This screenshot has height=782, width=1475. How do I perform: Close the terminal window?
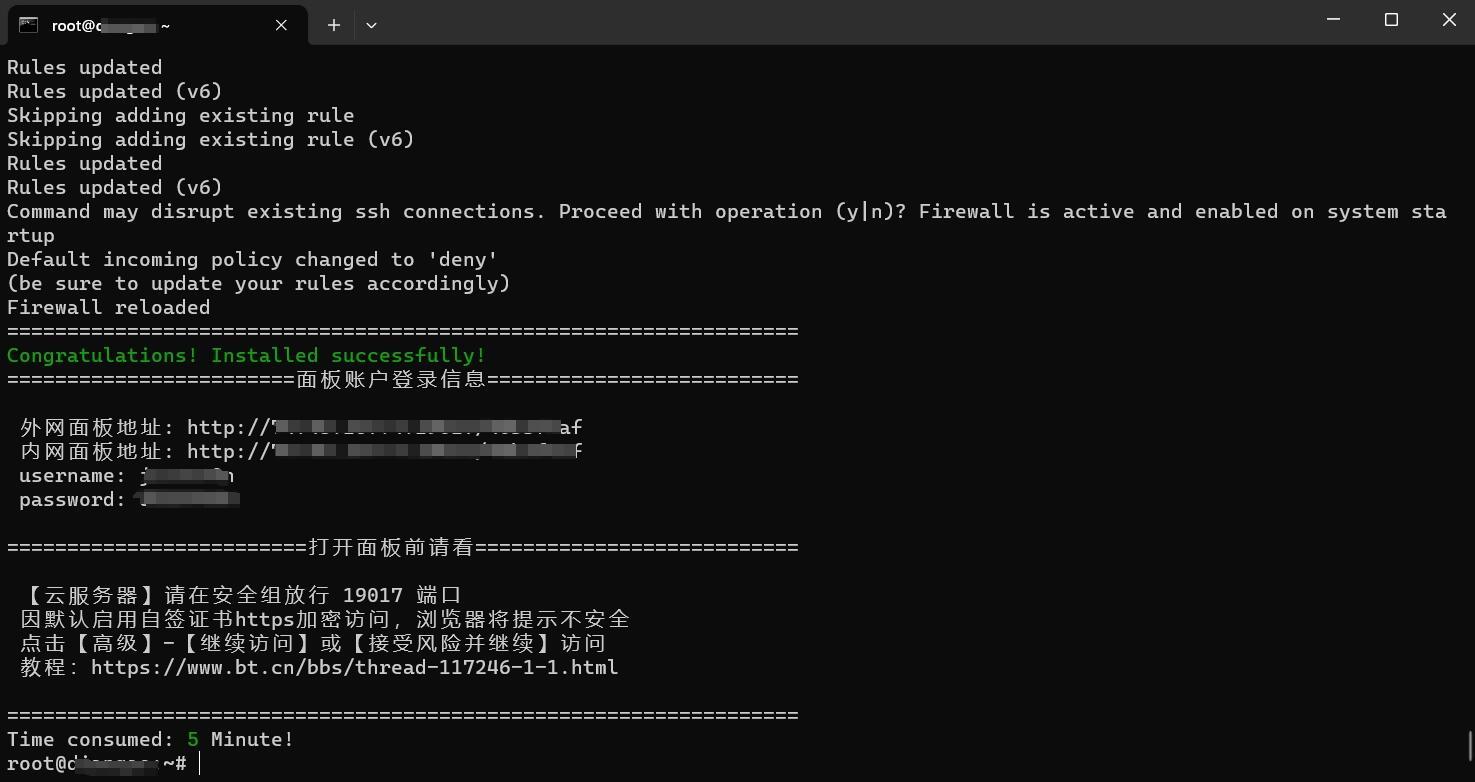click(1448, 20)
